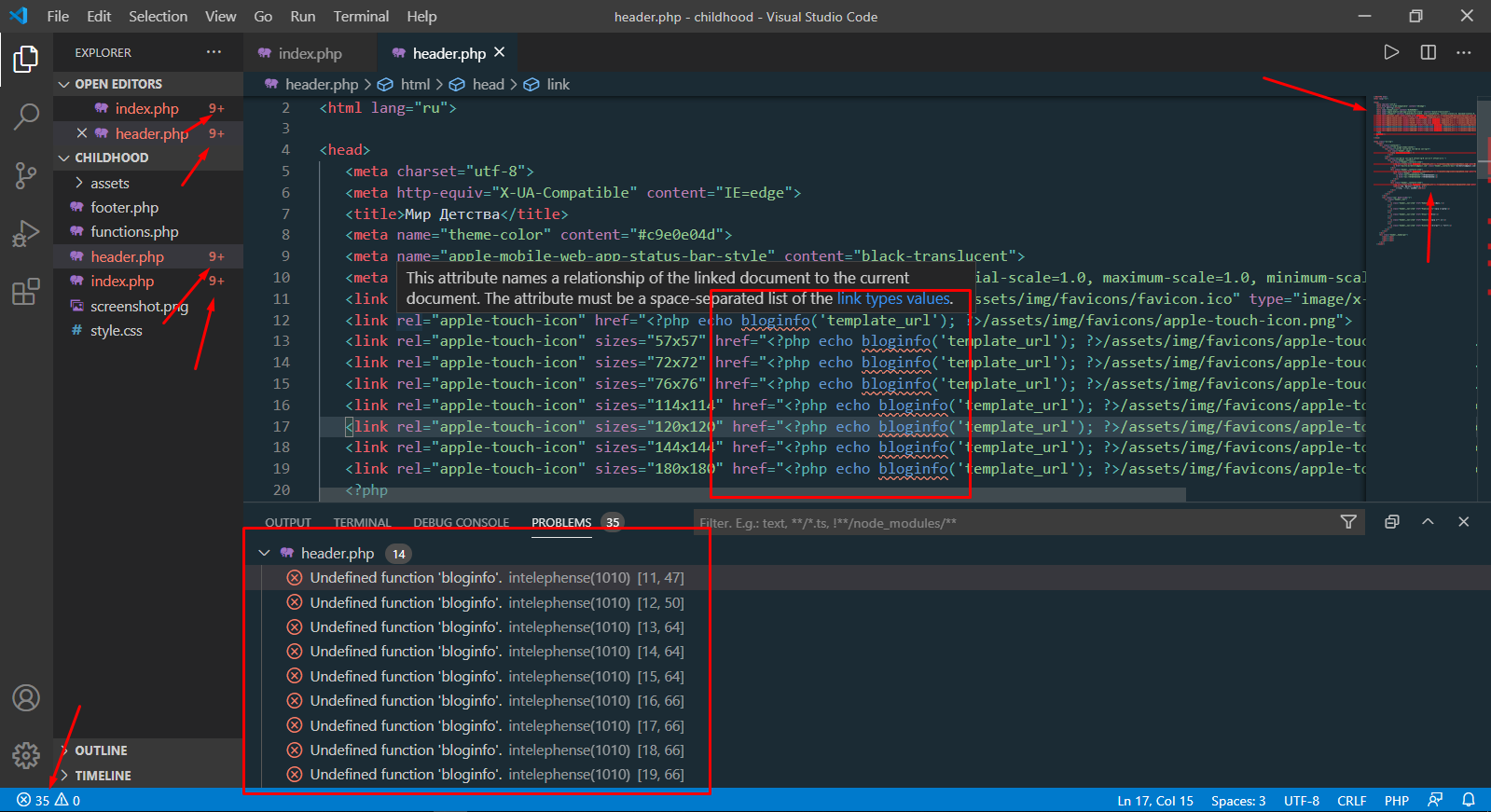This screenshot has height=812, width=1491.
Task: Open the Terminal menu
Action: (x=361, y=16)
